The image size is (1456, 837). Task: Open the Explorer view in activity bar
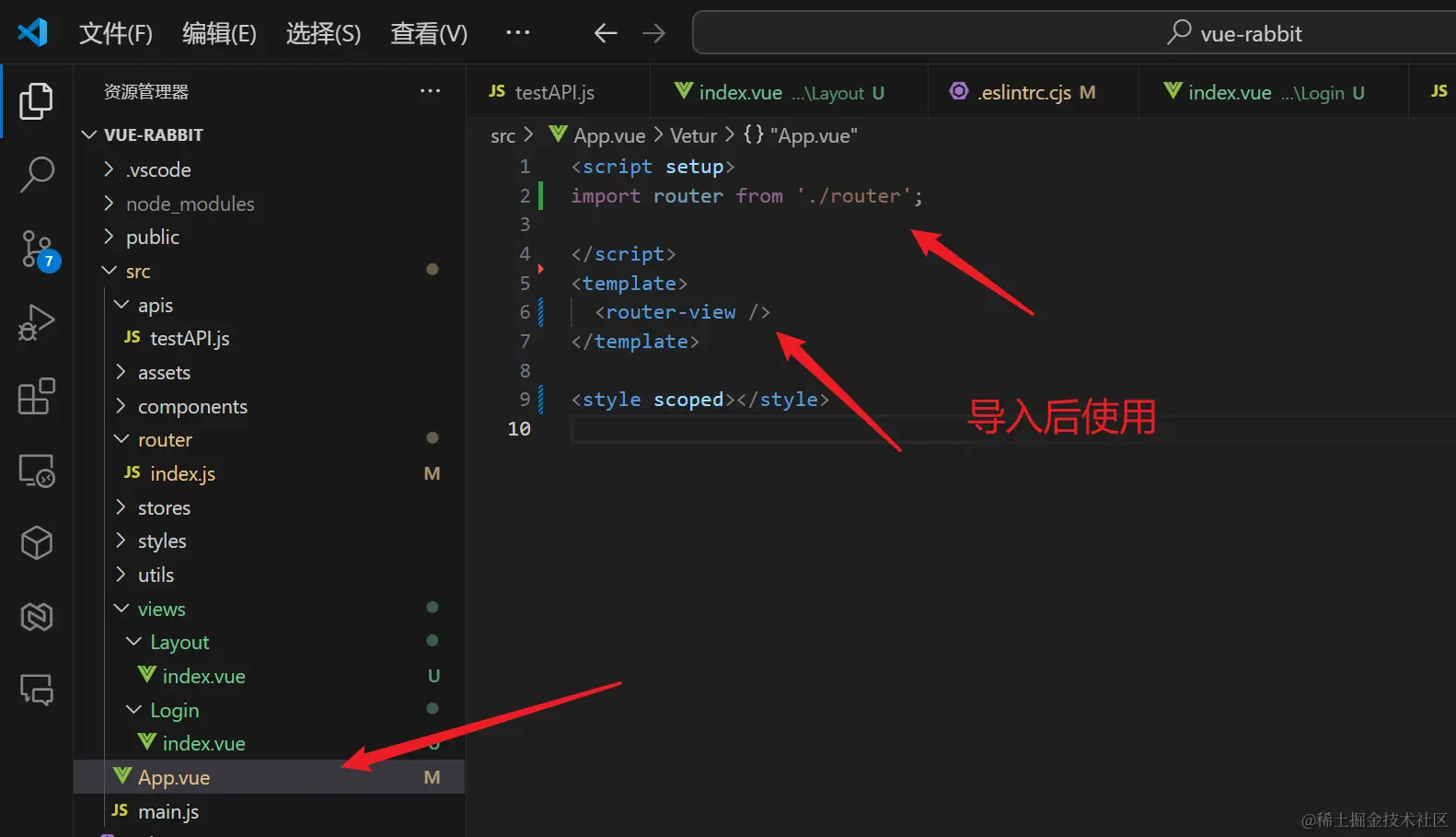(36, 100)
